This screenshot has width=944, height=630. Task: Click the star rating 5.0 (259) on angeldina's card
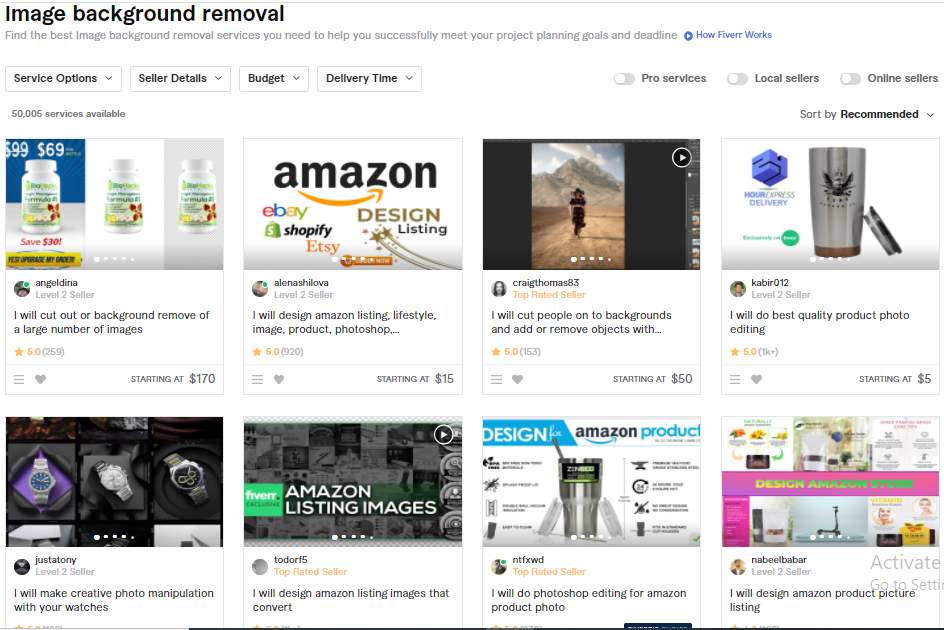click(x=39, y=352)
